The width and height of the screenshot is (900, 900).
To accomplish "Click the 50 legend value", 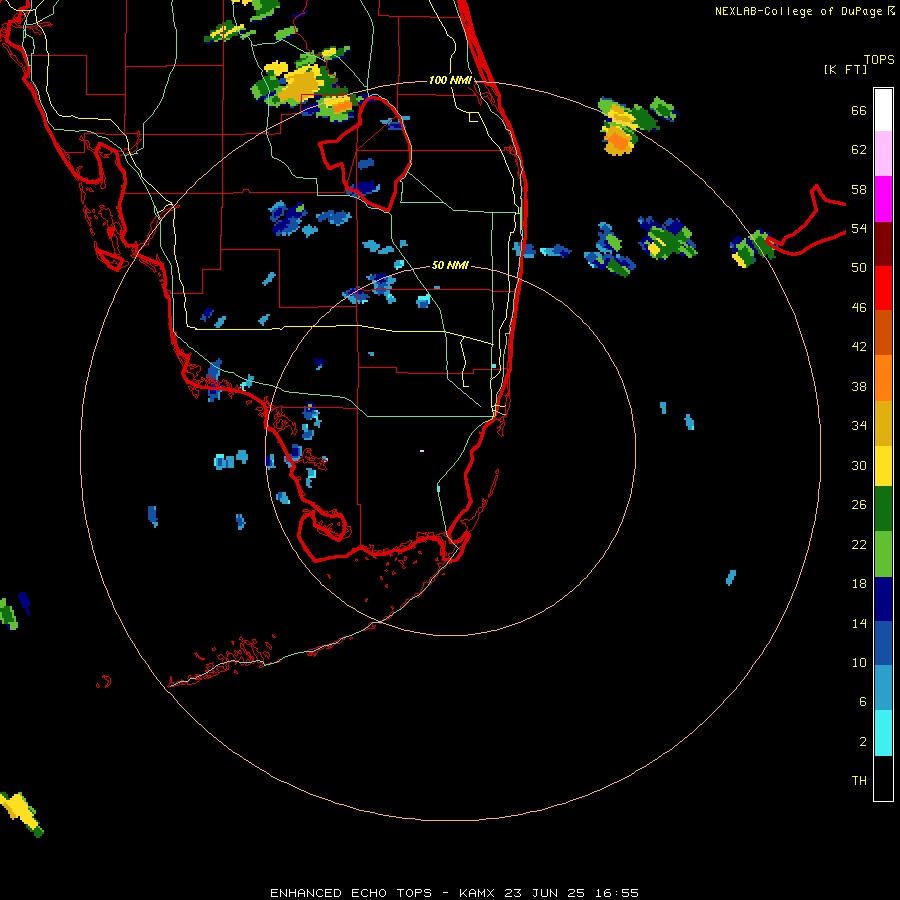I will (859, 268).
